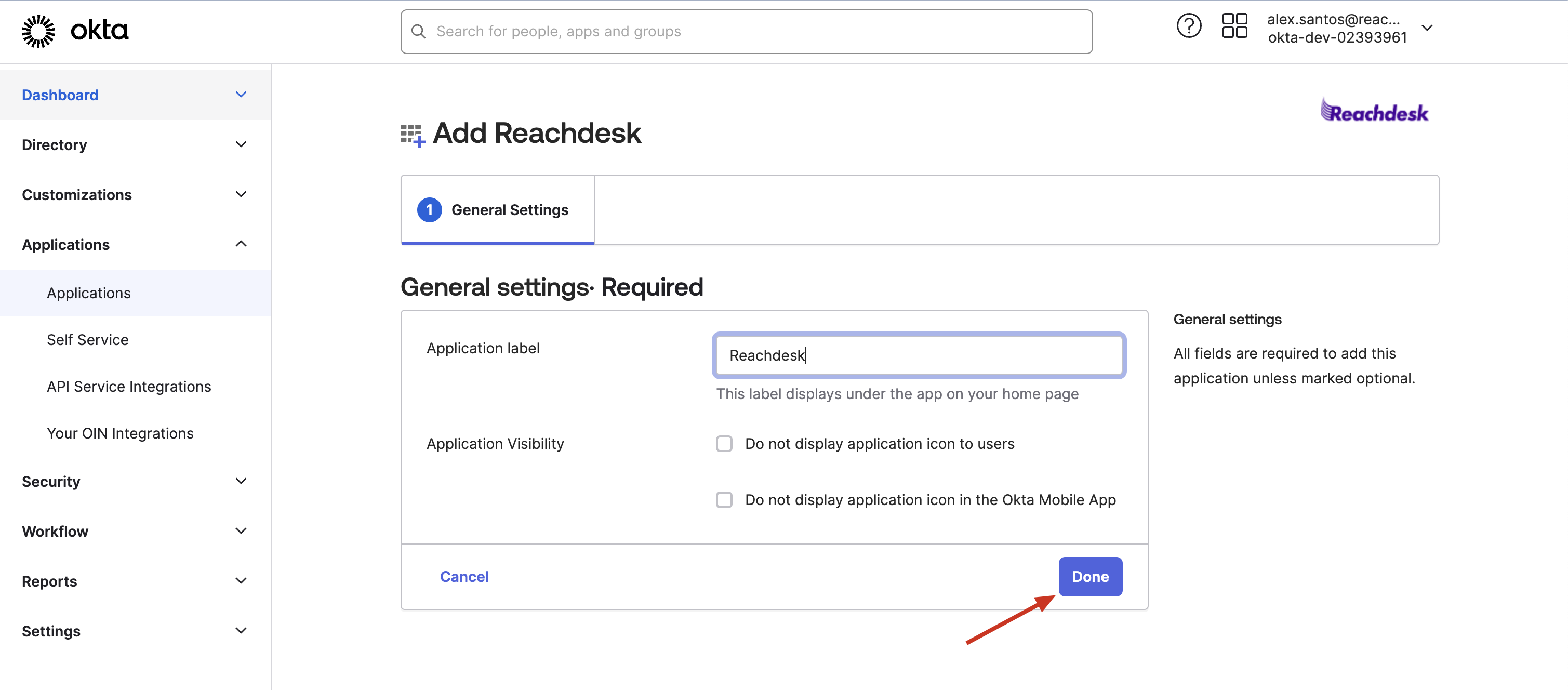This screenshot has width=1568, height=690.
Task: Open the help question mark icon
Action: [x=1188, y=26]
